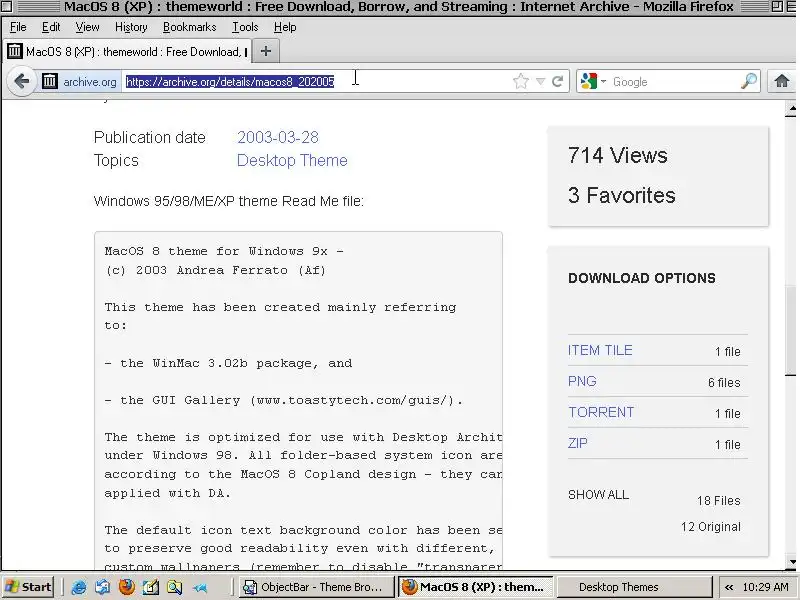Open the History menu
The width and height of the screenshot is (800, 600).
(131, 27)
